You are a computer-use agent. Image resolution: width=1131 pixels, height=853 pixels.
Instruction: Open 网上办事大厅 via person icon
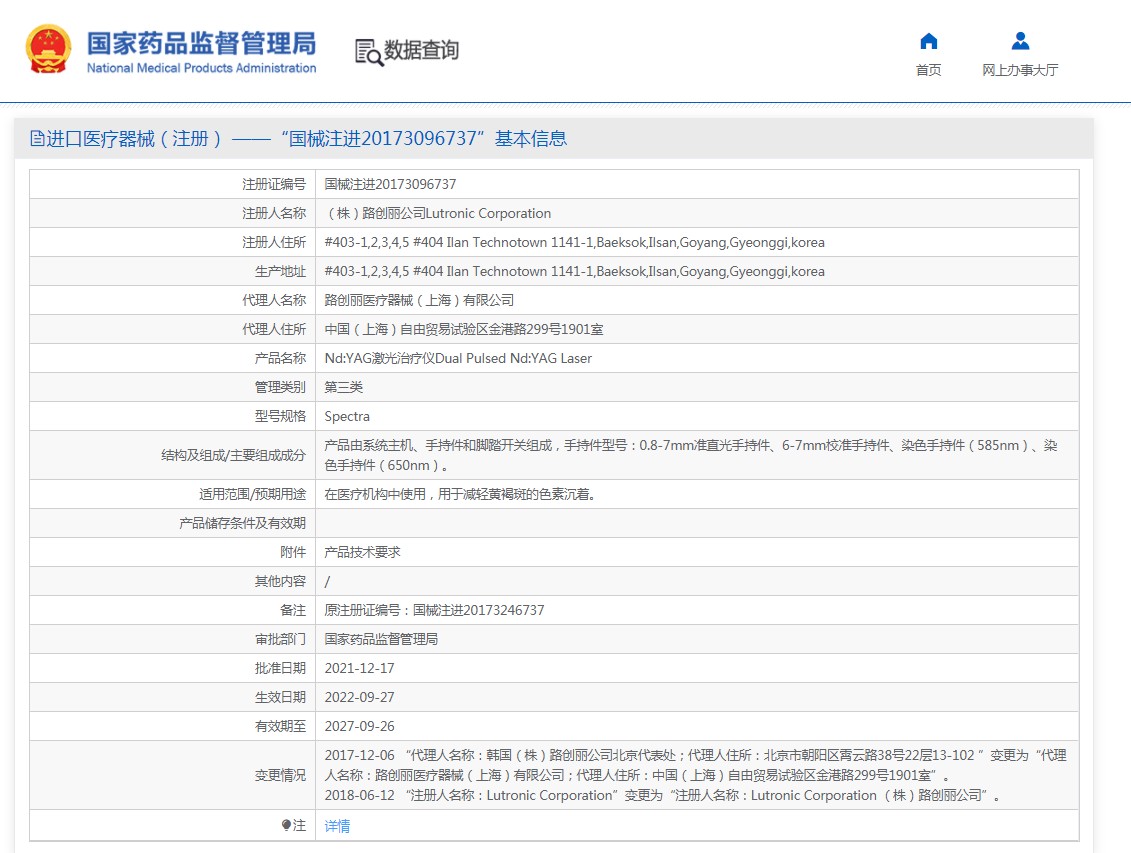pos(1020,41)
